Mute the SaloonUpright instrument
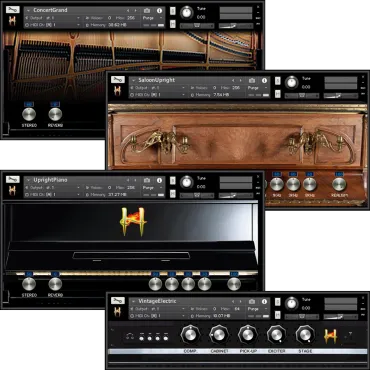370x370 pixels. tap(278, 94)
